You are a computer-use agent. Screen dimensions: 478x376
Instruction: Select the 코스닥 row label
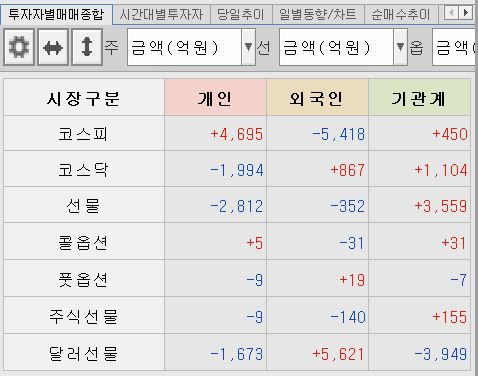point(83,170)
